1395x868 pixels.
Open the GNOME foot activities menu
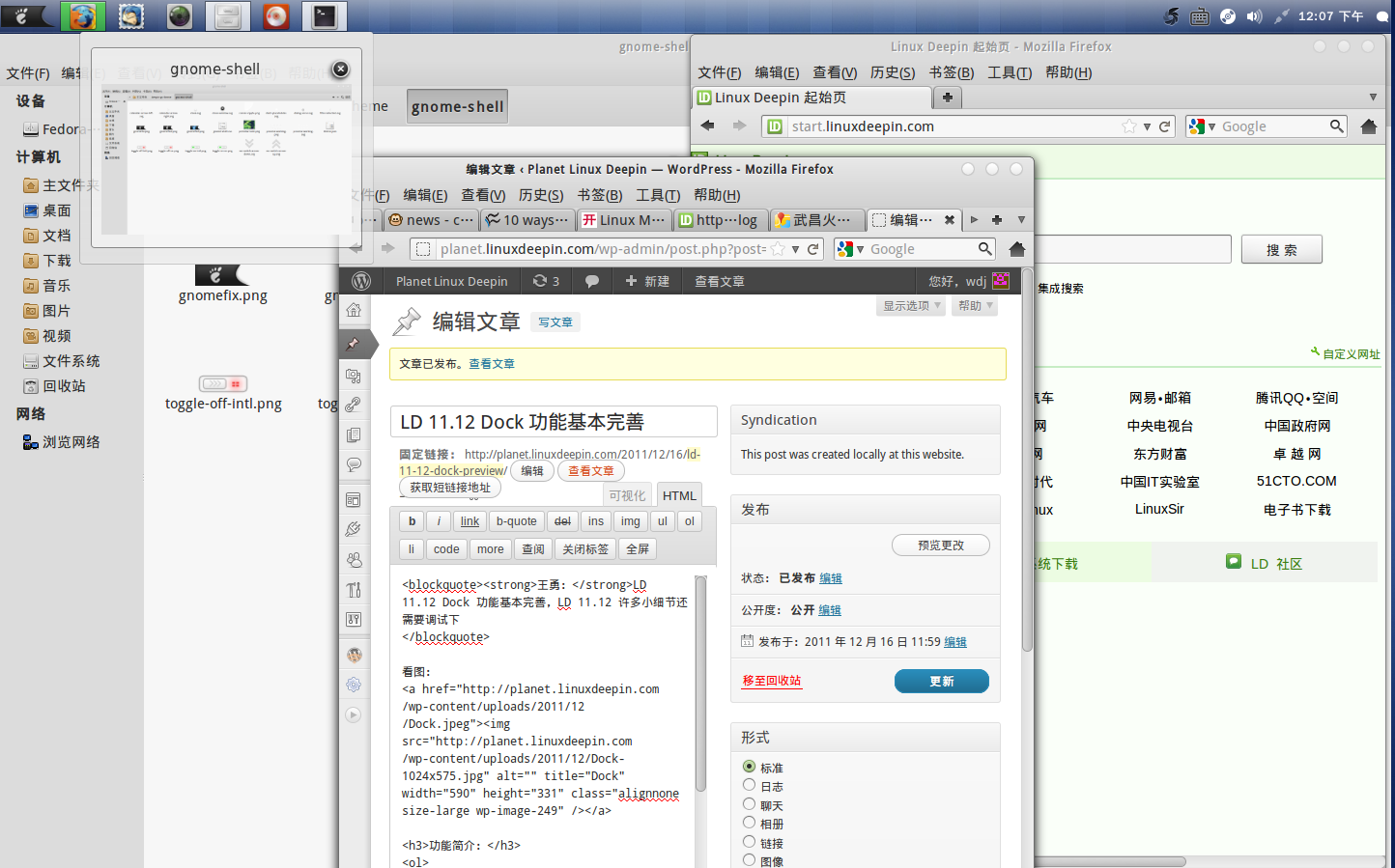coord(27,15)
